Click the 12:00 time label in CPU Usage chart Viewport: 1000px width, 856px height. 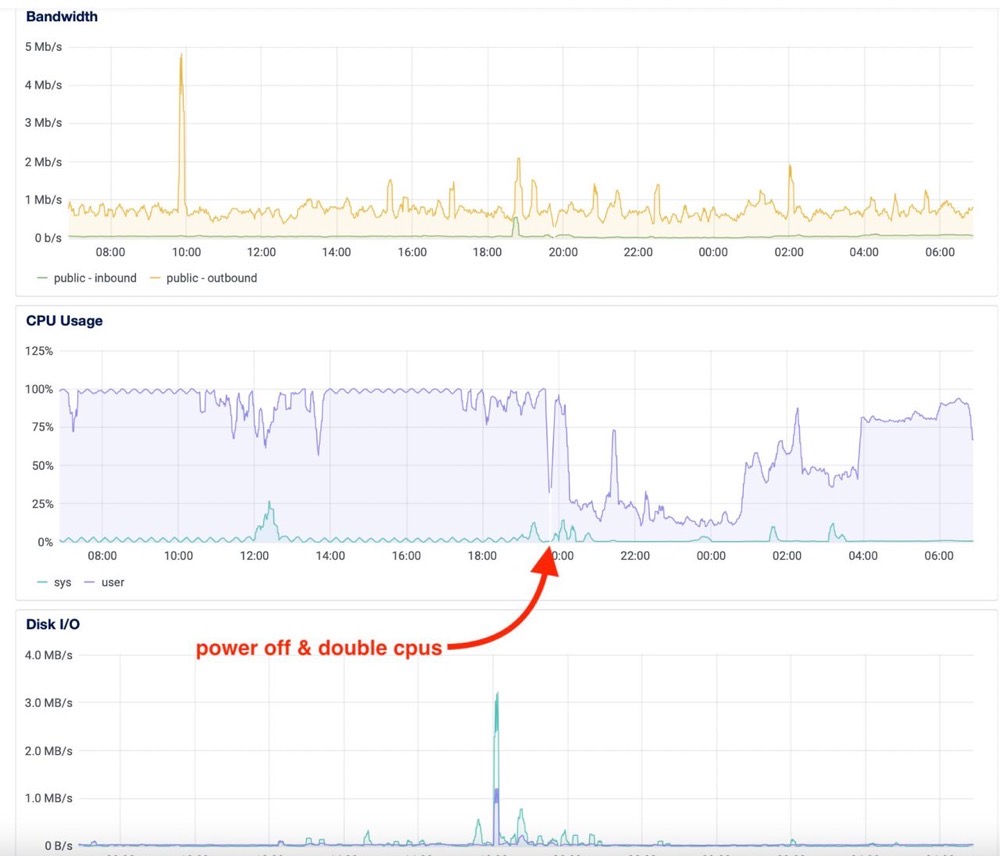(x=254, y=556)
